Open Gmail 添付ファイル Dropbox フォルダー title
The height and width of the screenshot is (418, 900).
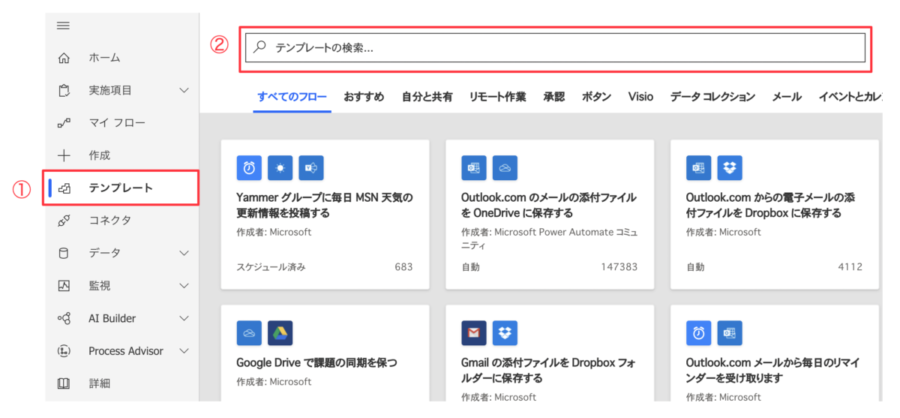click(546, 370)
